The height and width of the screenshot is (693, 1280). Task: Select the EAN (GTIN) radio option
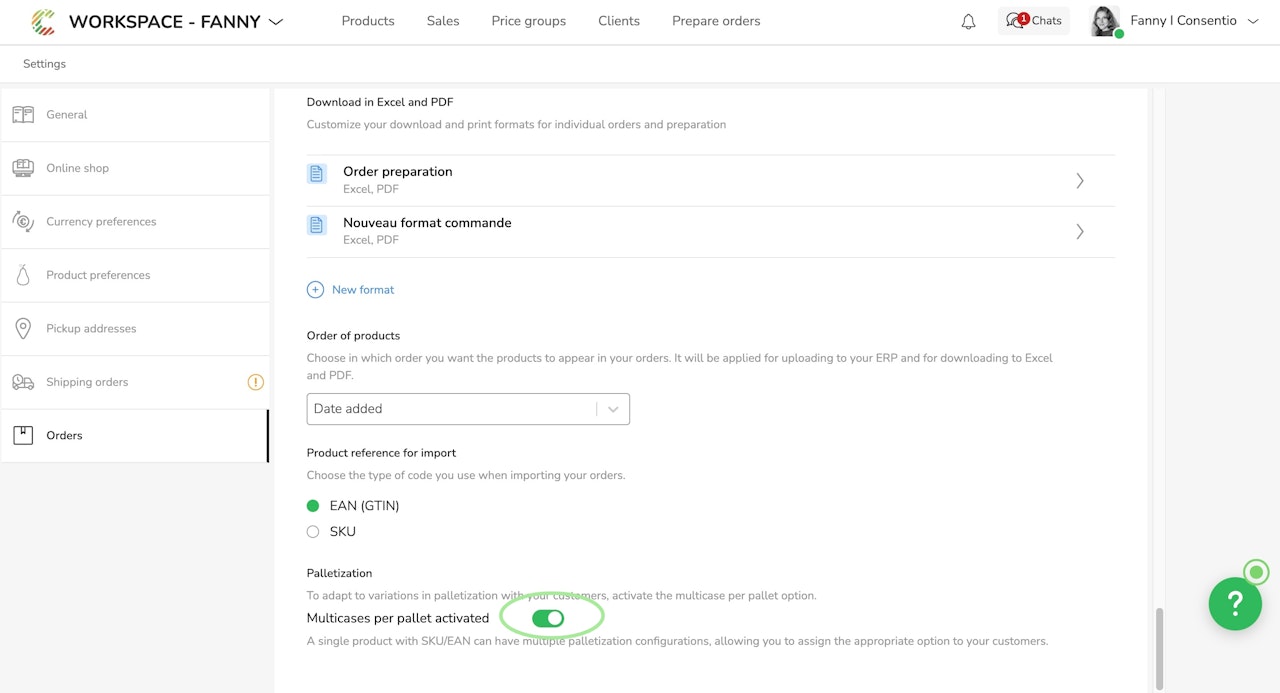click(313, 506)
